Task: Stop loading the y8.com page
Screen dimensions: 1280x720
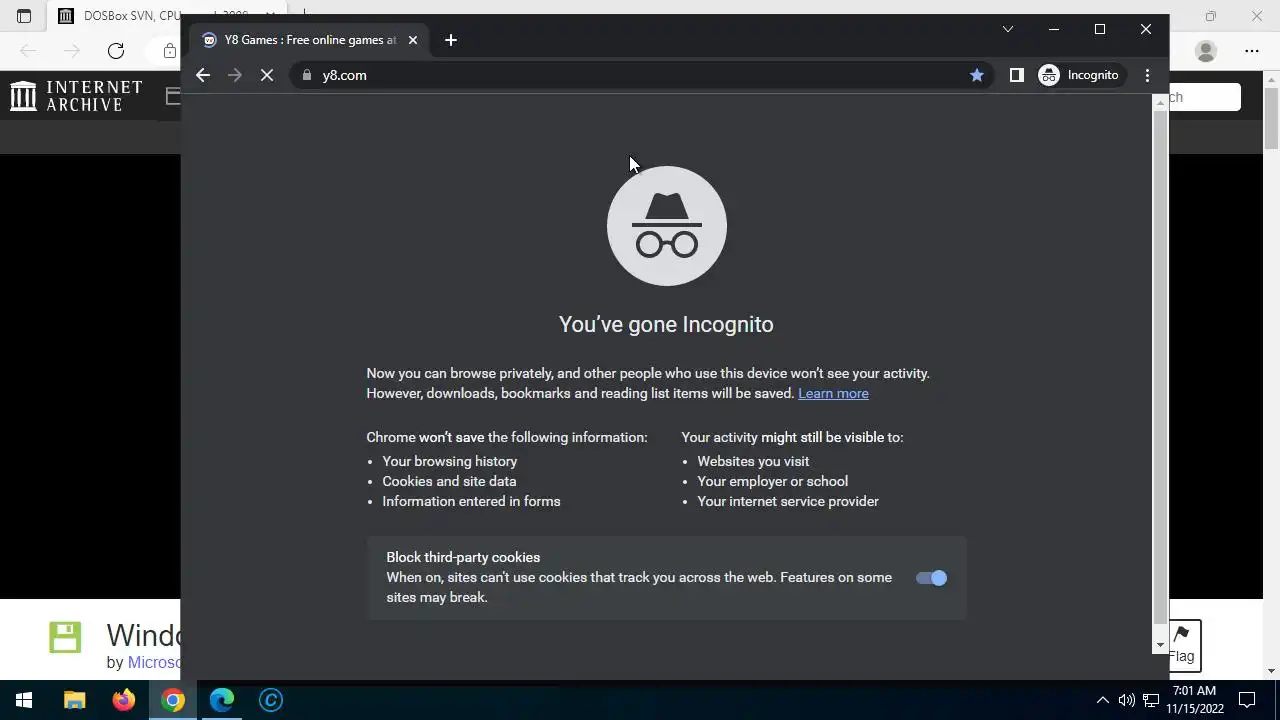Action: tap(267, 75)
